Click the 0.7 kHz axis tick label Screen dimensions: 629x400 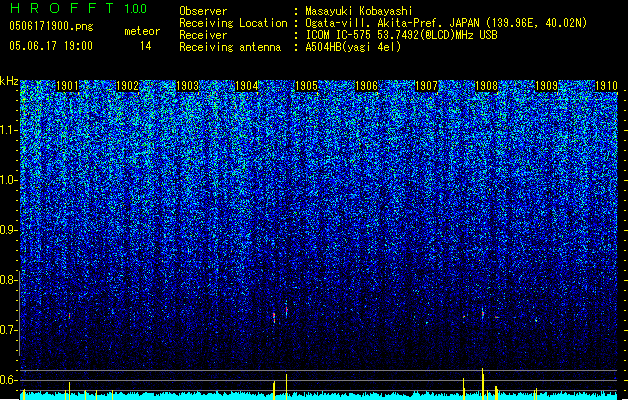9,330
